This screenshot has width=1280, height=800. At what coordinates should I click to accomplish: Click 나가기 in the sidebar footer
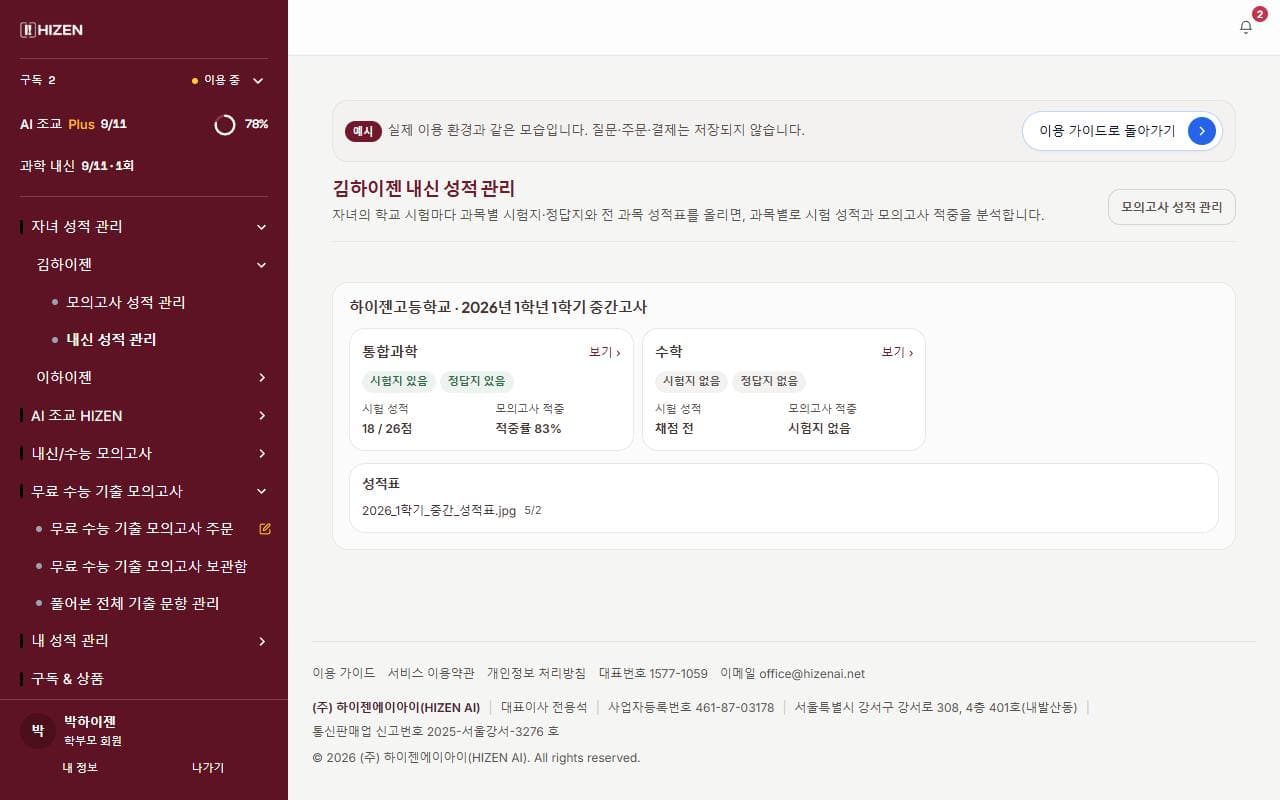[208, 767]
